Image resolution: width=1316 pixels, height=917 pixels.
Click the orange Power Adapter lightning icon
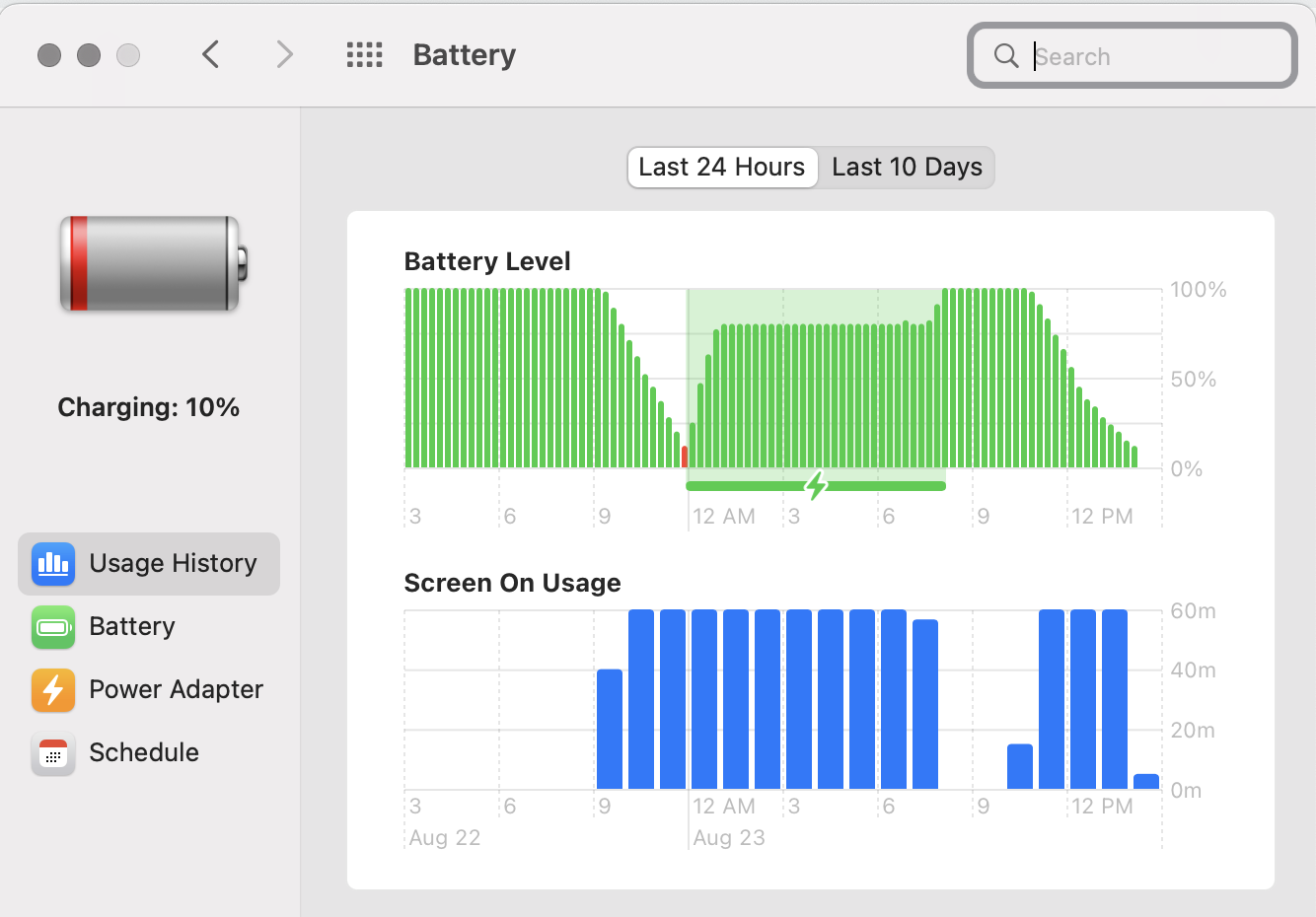pos(52,690)
